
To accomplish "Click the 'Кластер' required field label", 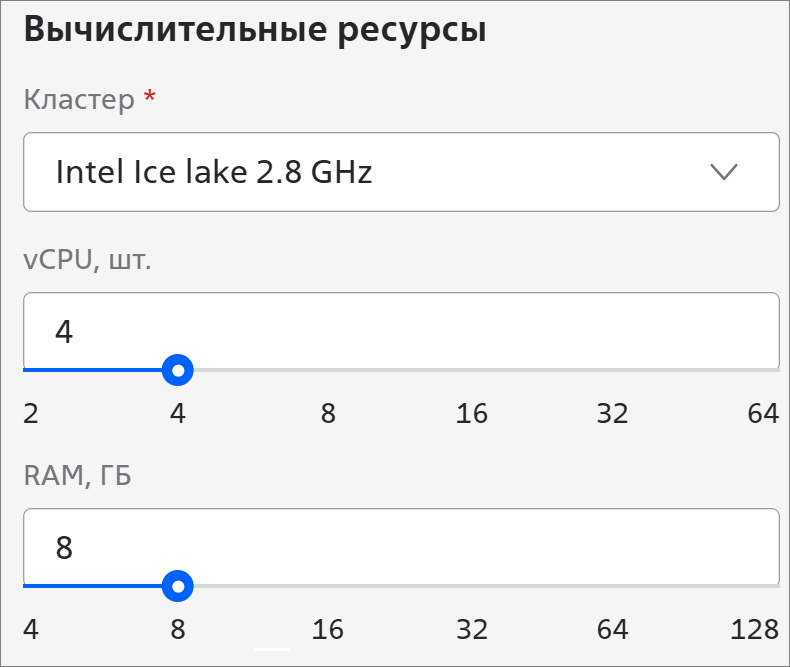I will coord(79,100).
